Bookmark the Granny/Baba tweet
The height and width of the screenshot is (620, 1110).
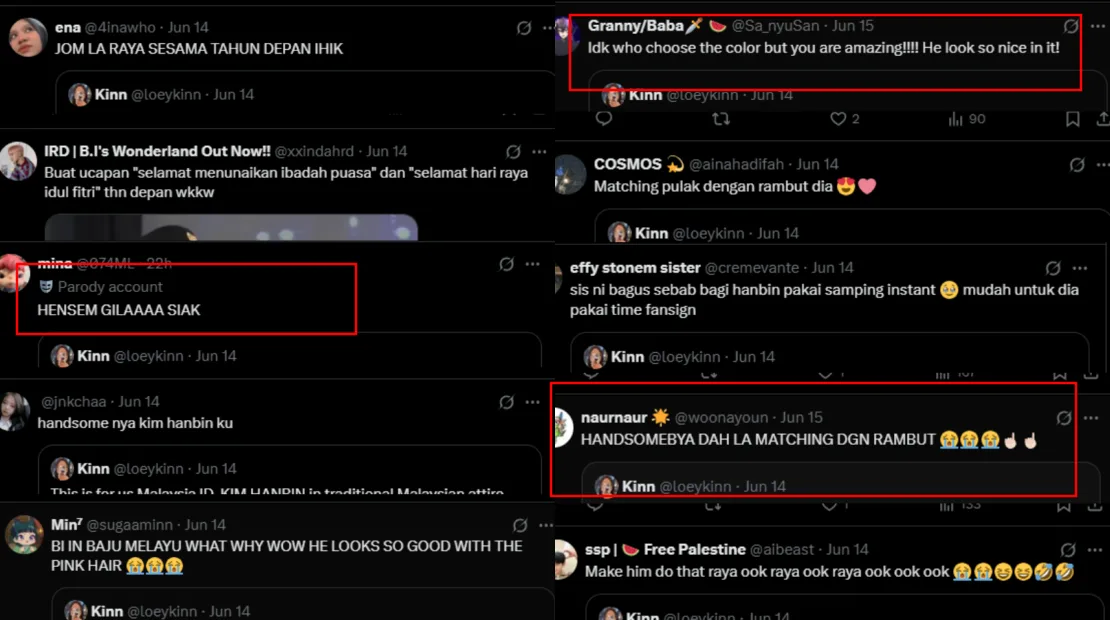(1072, 119)
